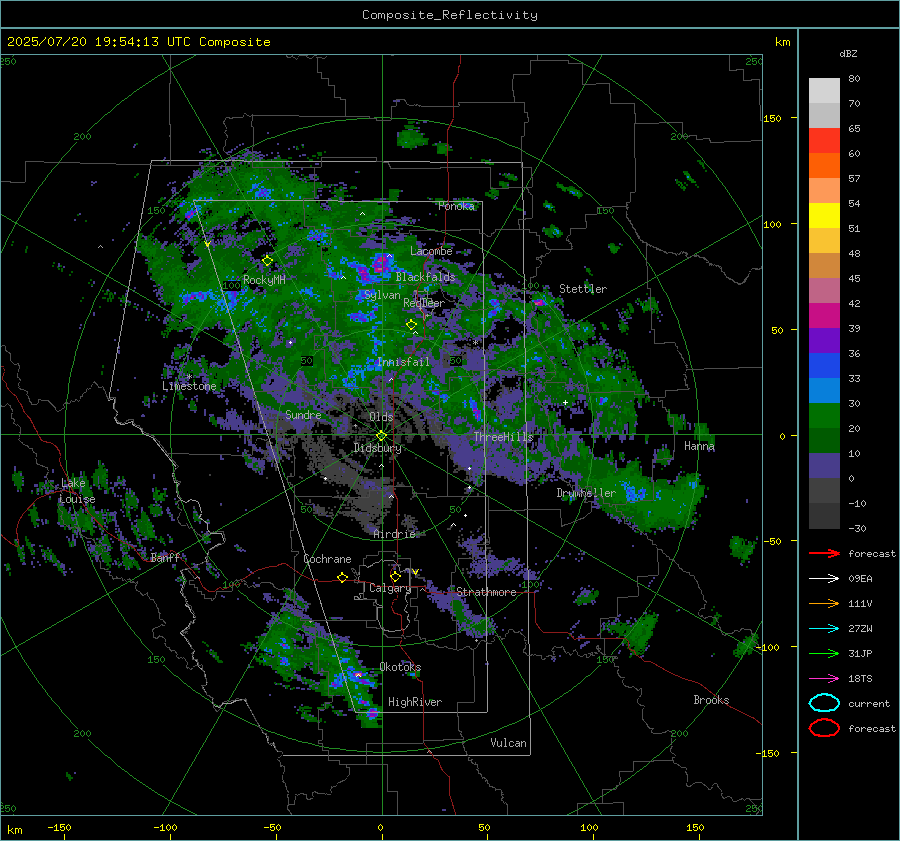Viewport: 900px width, 841px height.
Task: Click the orange 111V arrow in legend
Action: (x=824, y=603)
